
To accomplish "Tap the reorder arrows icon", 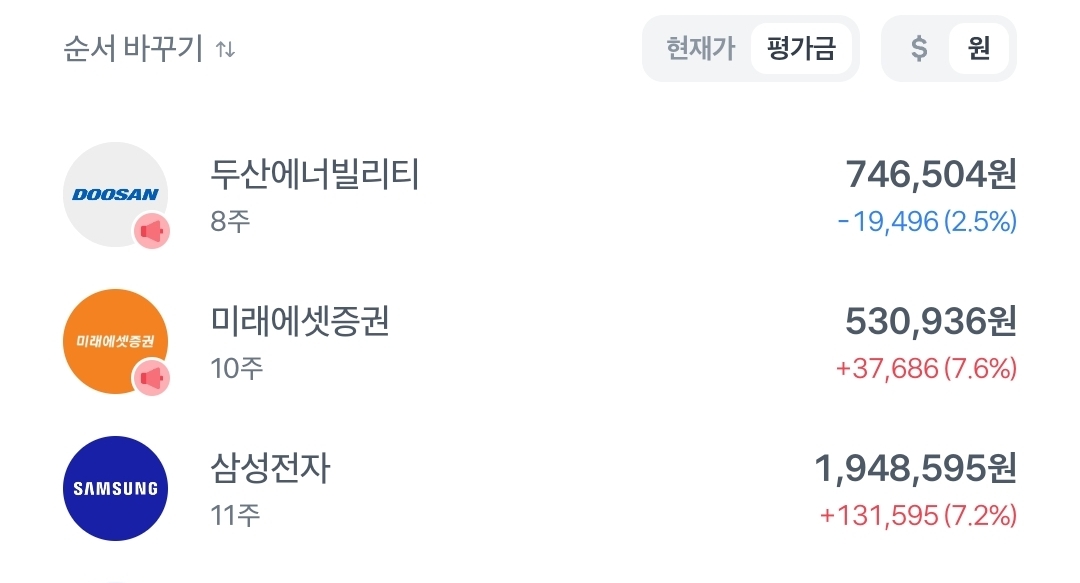I will tap(226, 48).
